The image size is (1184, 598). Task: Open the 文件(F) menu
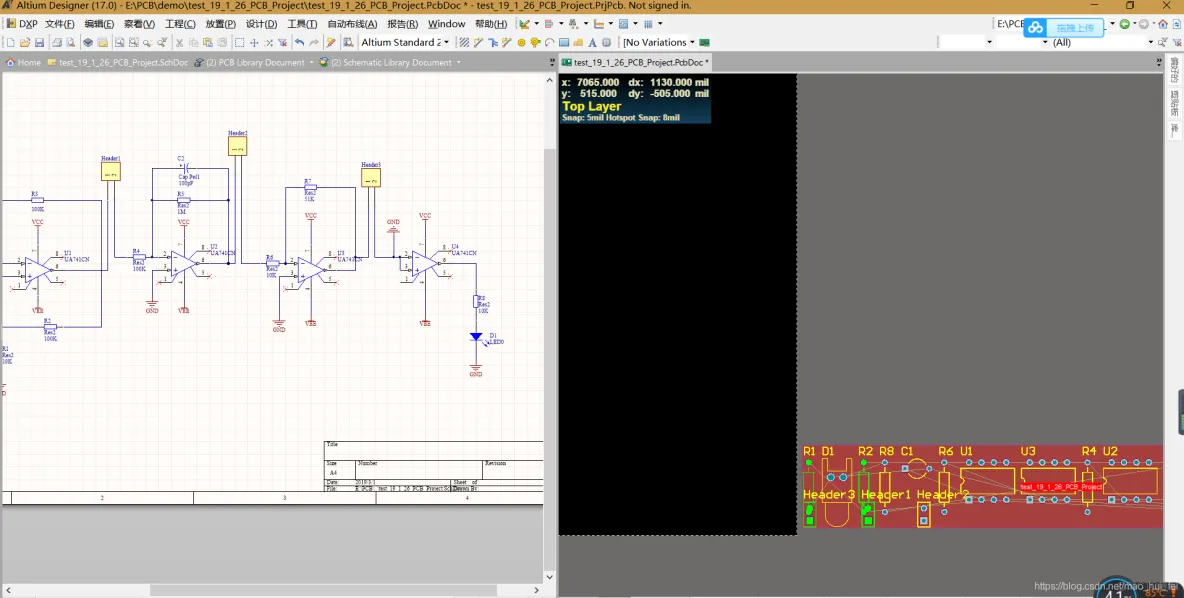[59, 23]
